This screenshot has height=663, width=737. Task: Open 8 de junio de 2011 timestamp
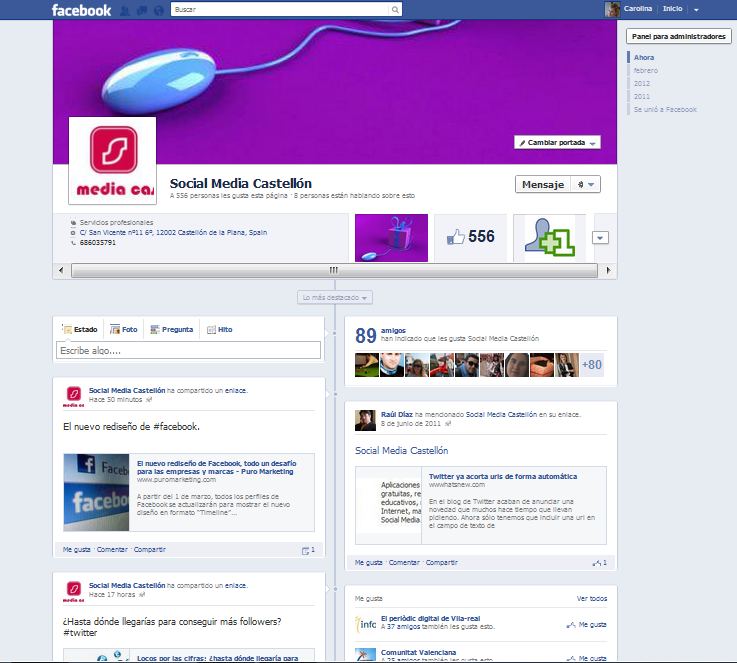(411, 423)
